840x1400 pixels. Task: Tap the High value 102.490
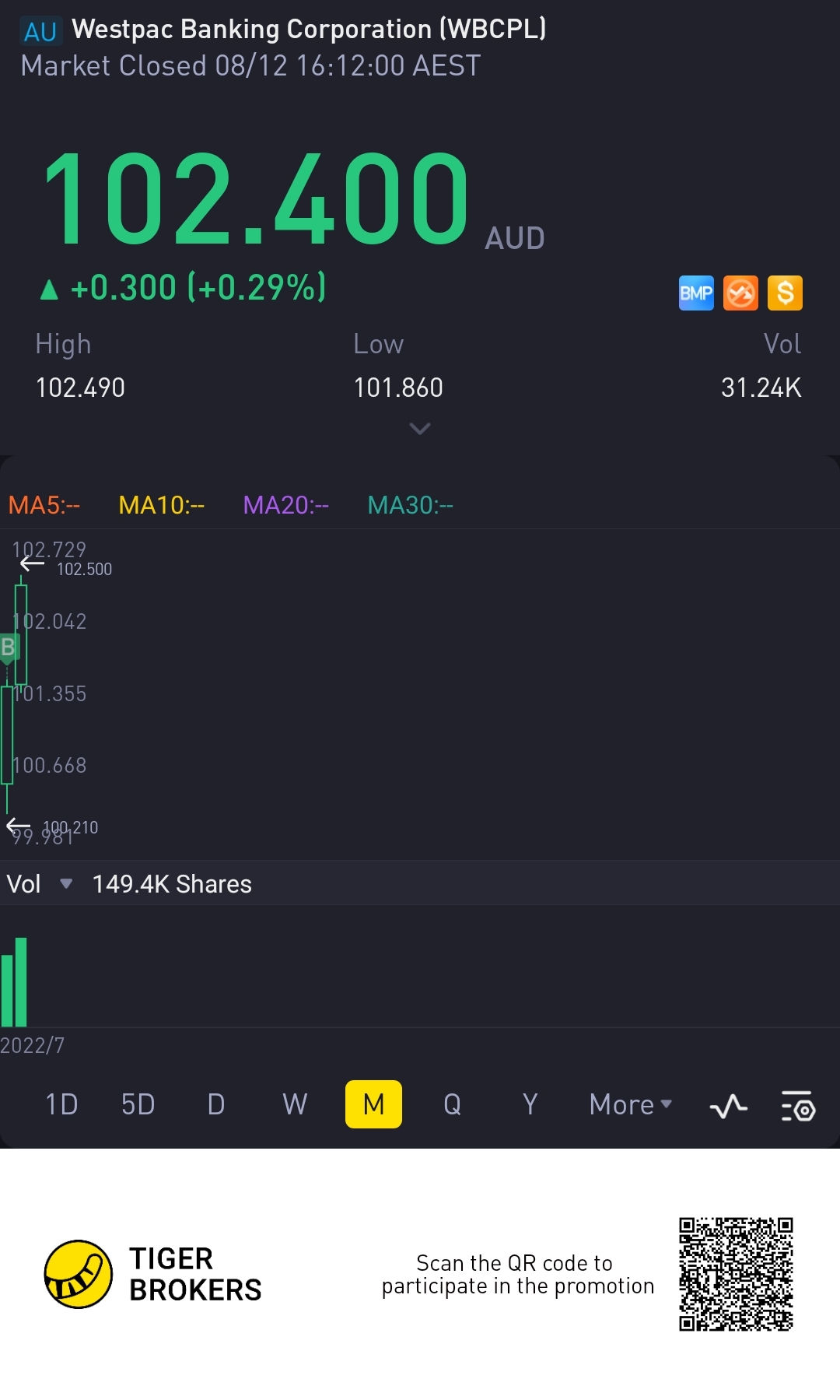coord(80,388)
